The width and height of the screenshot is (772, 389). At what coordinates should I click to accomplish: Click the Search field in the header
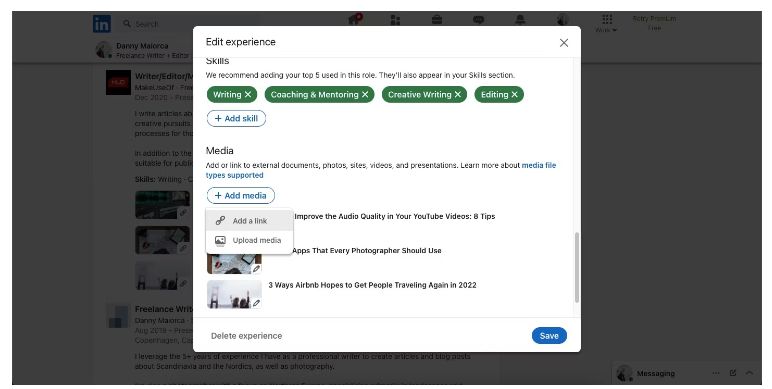click(187, 24)
